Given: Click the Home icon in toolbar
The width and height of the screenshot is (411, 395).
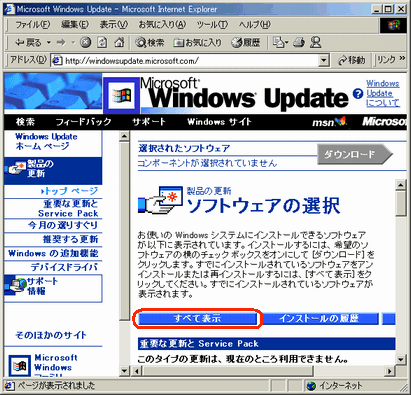Looking at the screenshot, I should click(119, 42).
